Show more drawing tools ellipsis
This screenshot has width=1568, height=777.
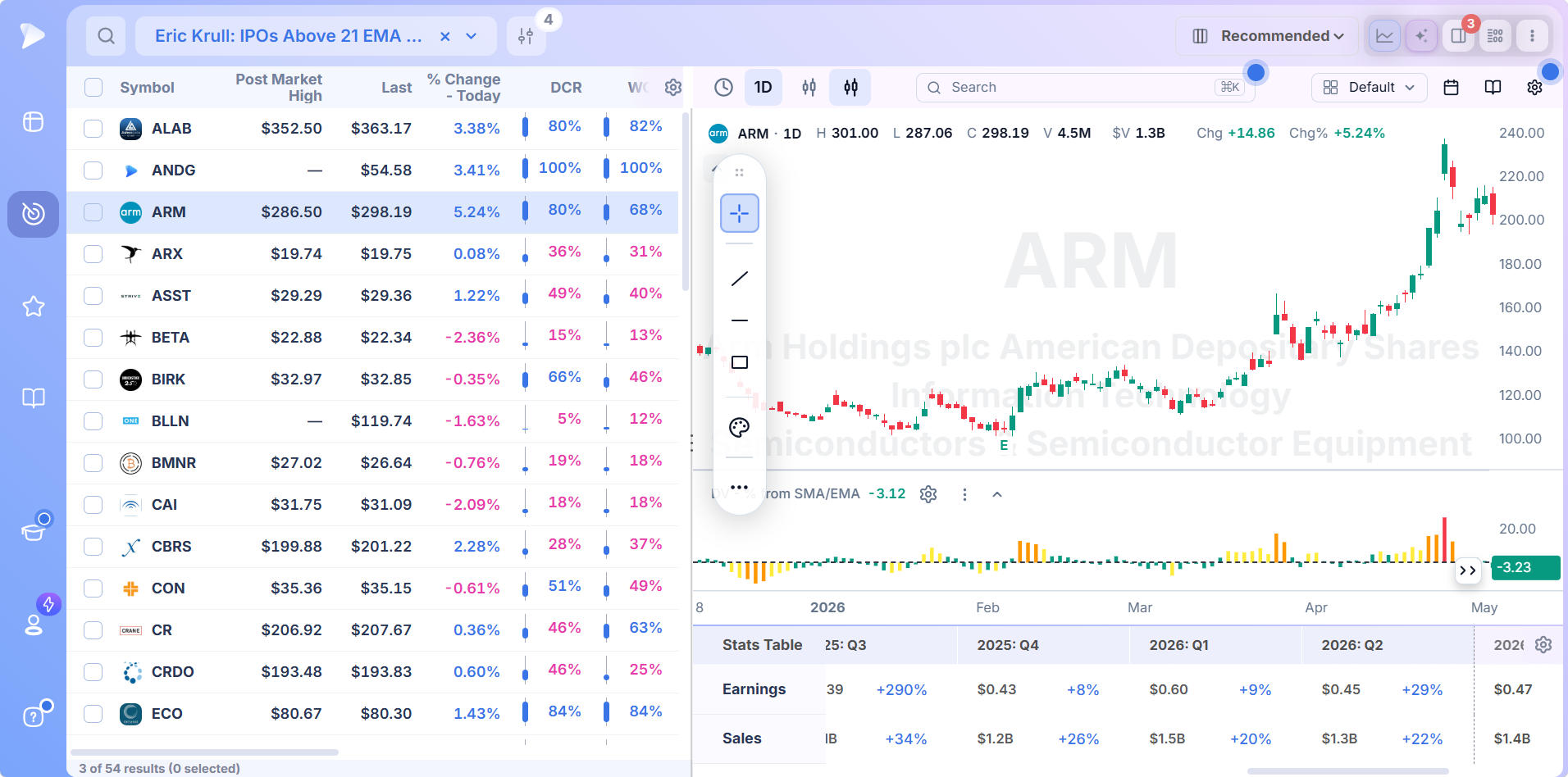point(739,487)
